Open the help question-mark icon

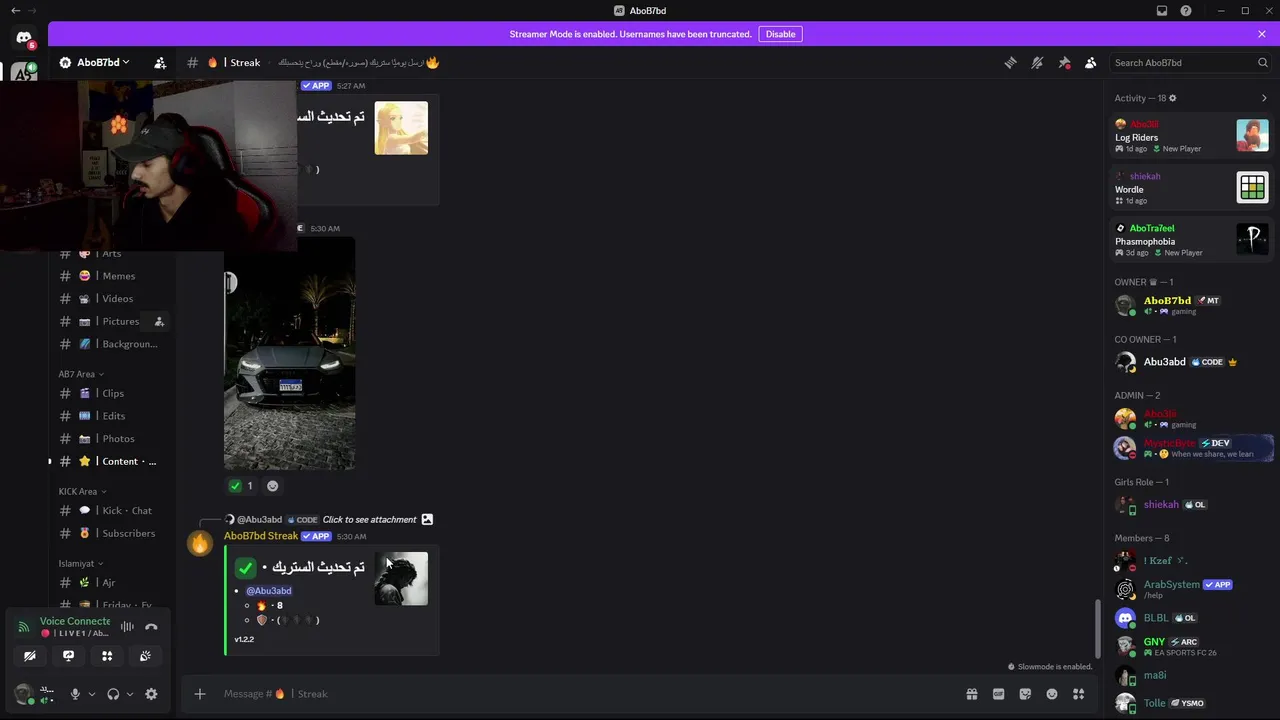pos(1186,11)
